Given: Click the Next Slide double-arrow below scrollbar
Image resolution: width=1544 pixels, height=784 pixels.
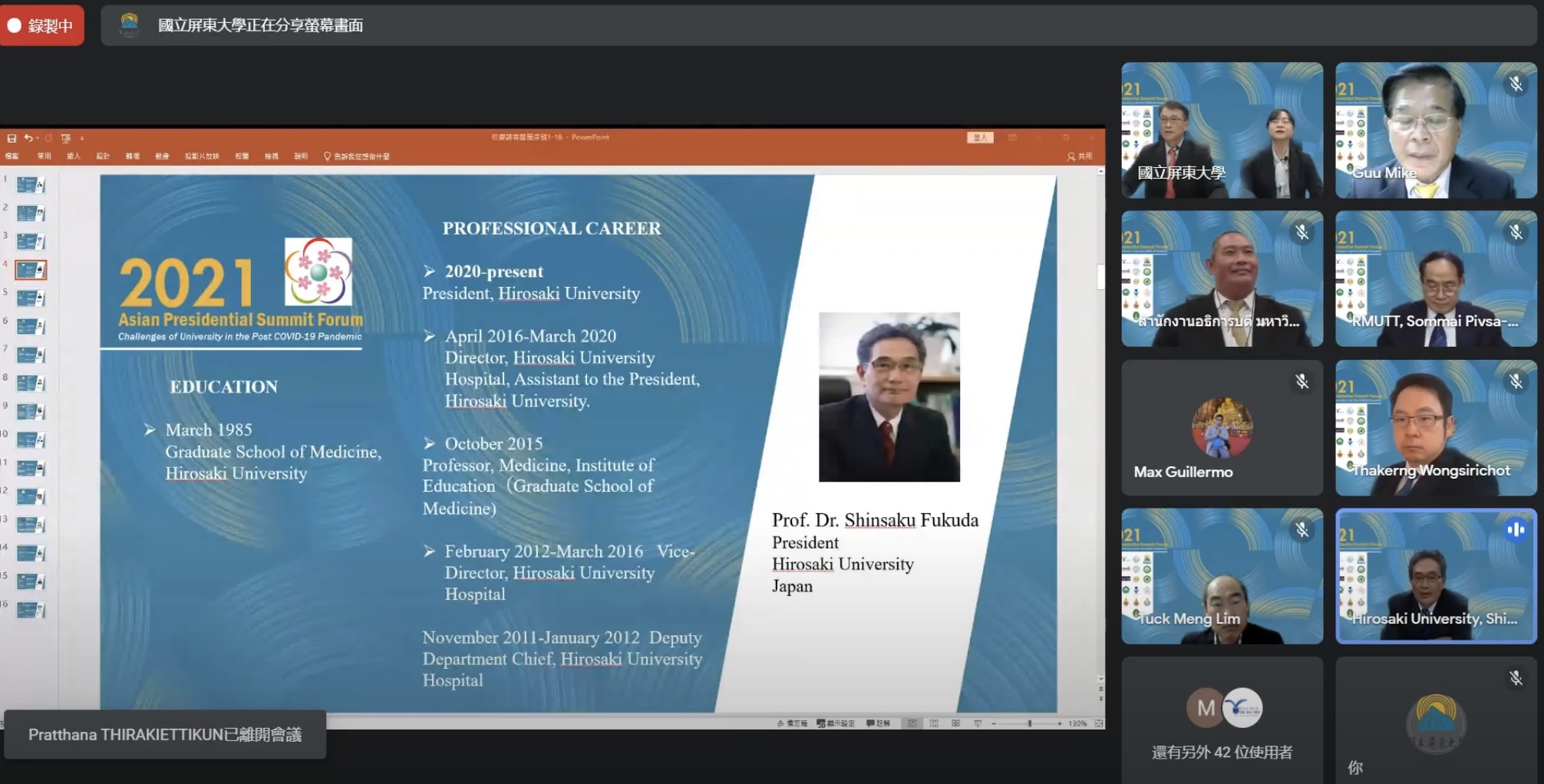Looking at the screenshot, I should coord(1100,699).
